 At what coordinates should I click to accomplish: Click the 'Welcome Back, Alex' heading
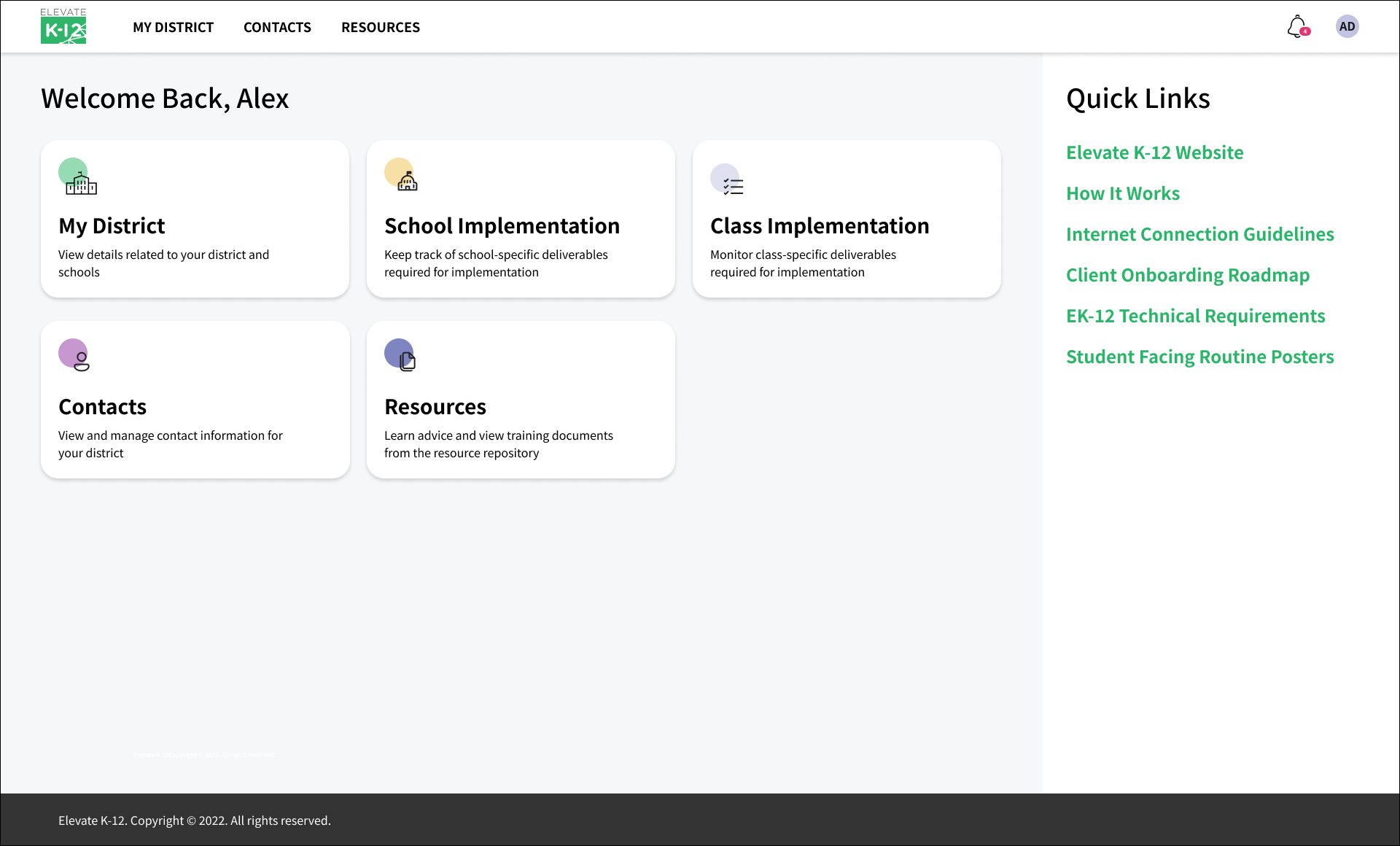point(165,98)
